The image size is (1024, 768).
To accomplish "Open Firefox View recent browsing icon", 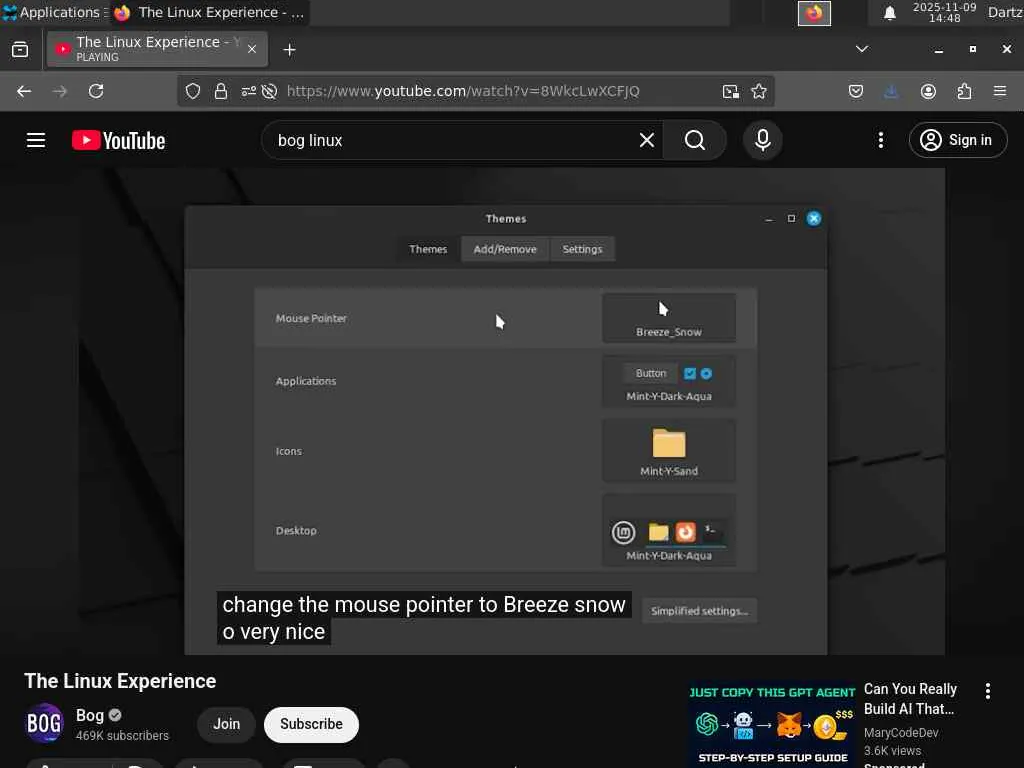I will [x=20, y=50].
